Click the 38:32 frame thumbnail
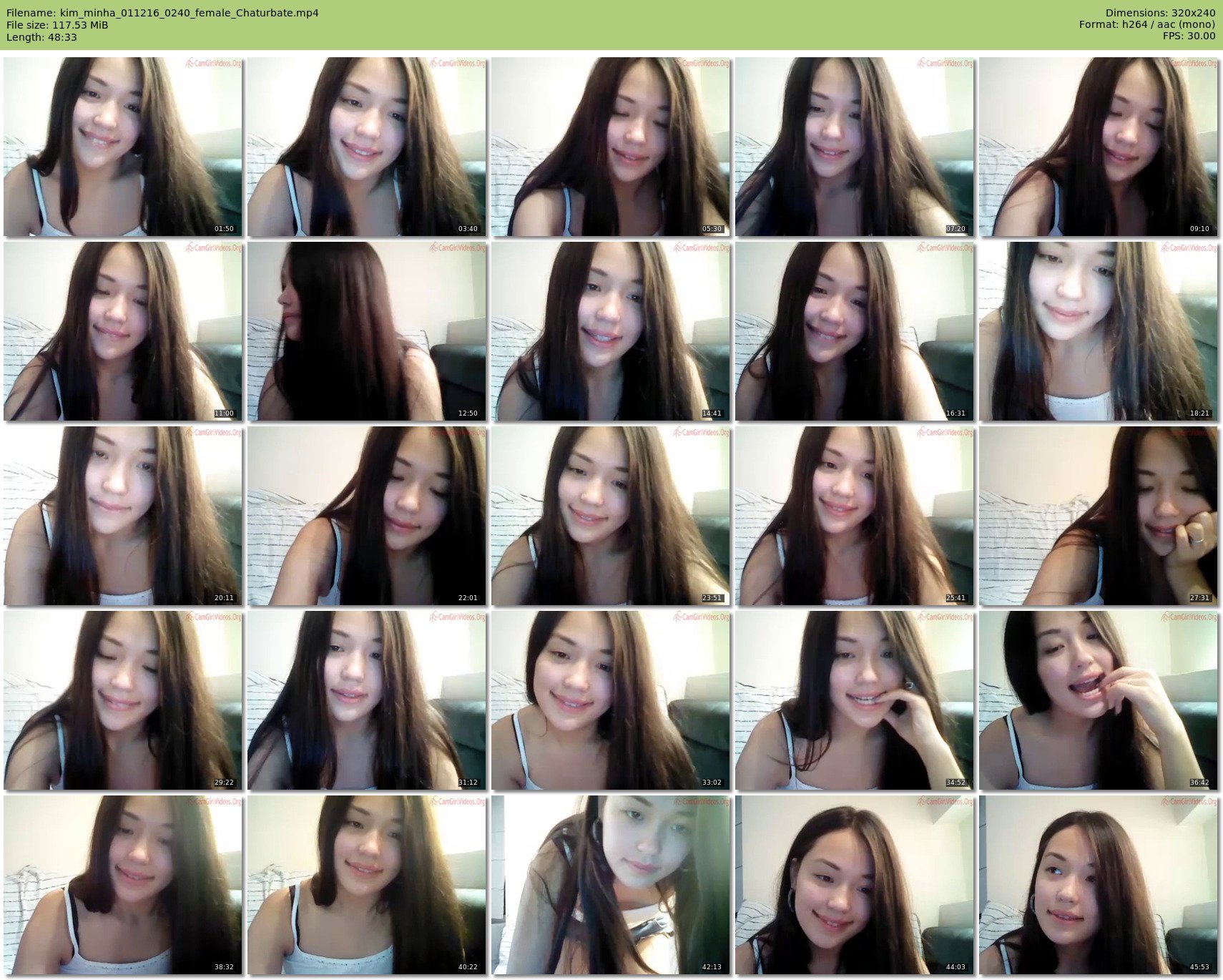 [x=123, y=885]
